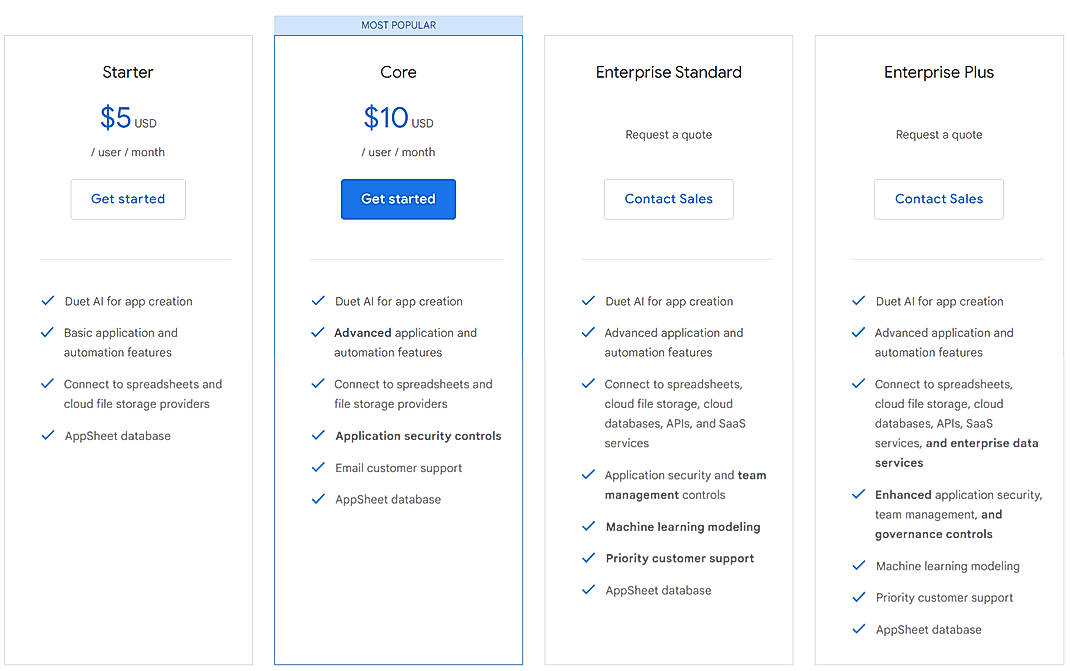
Task: Click the checkmark next to Machine learning modeling in Enterprise Standard
Action: 588,527
